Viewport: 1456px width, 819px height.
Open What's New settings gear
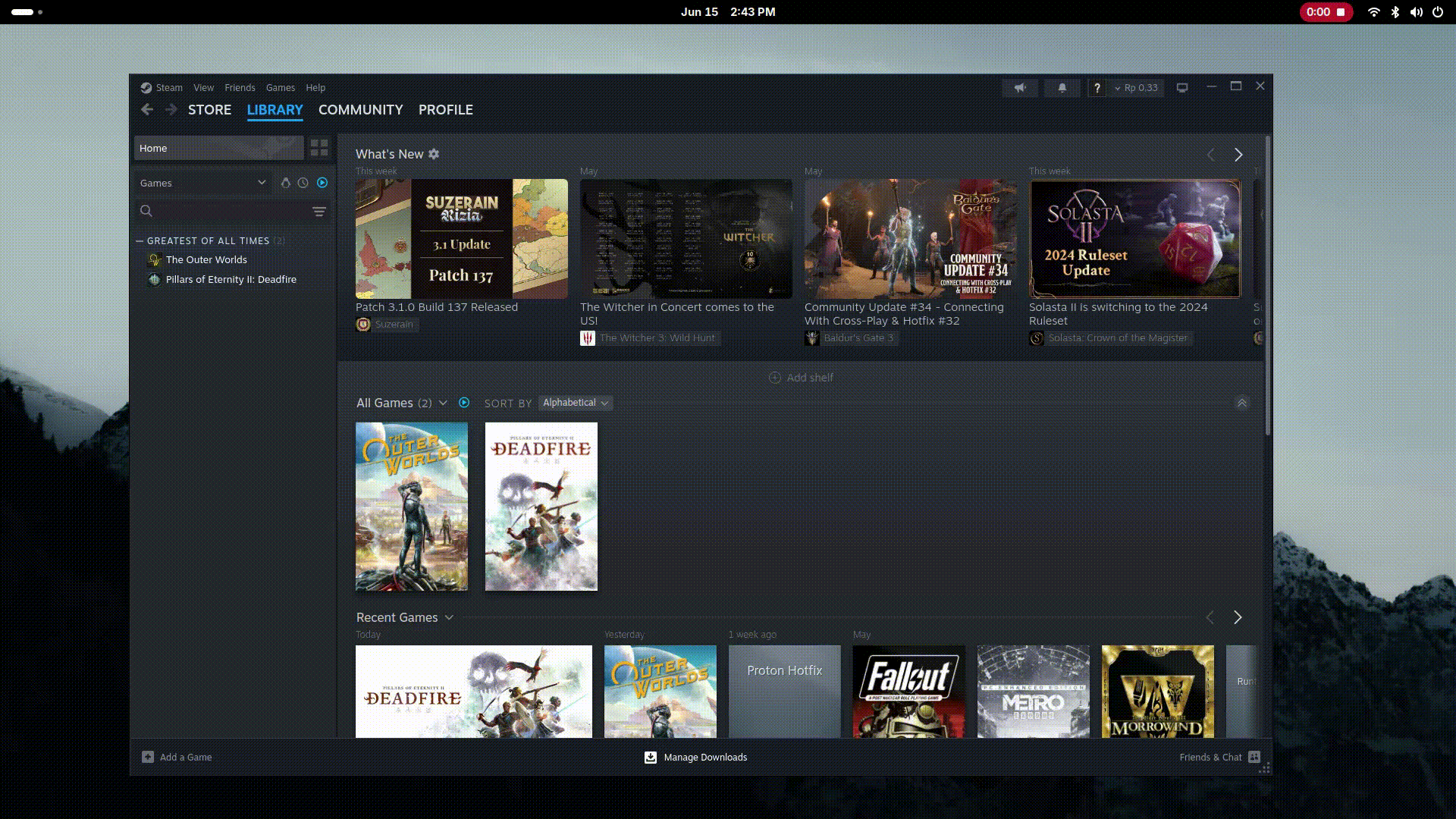[434, 154]
